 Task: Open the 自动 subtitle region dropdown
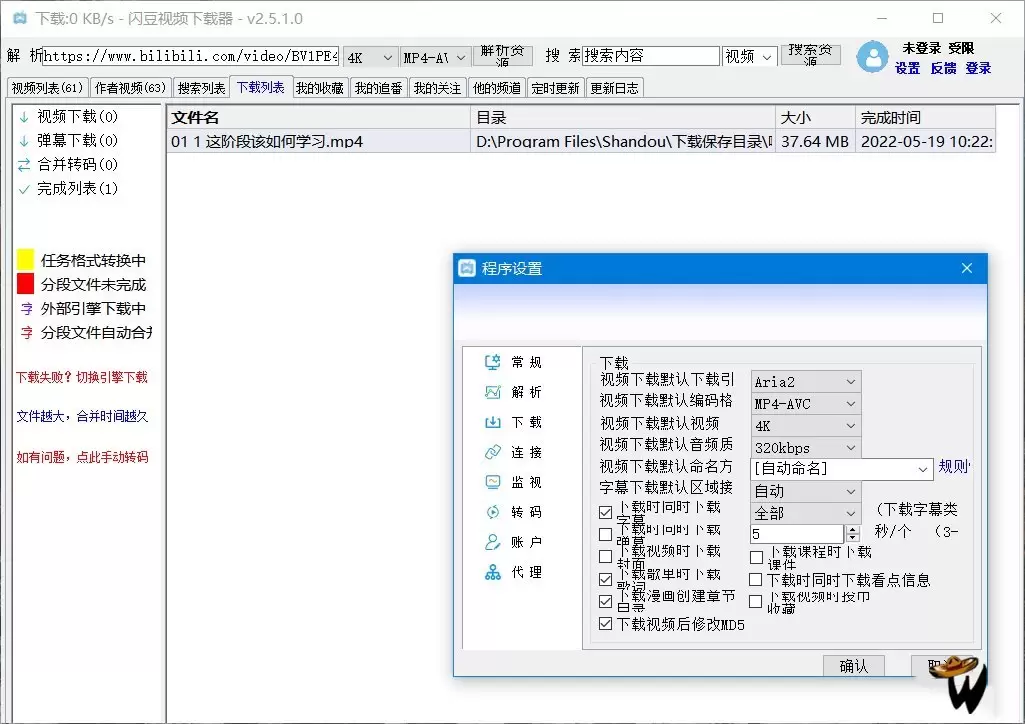coord(805,491)
